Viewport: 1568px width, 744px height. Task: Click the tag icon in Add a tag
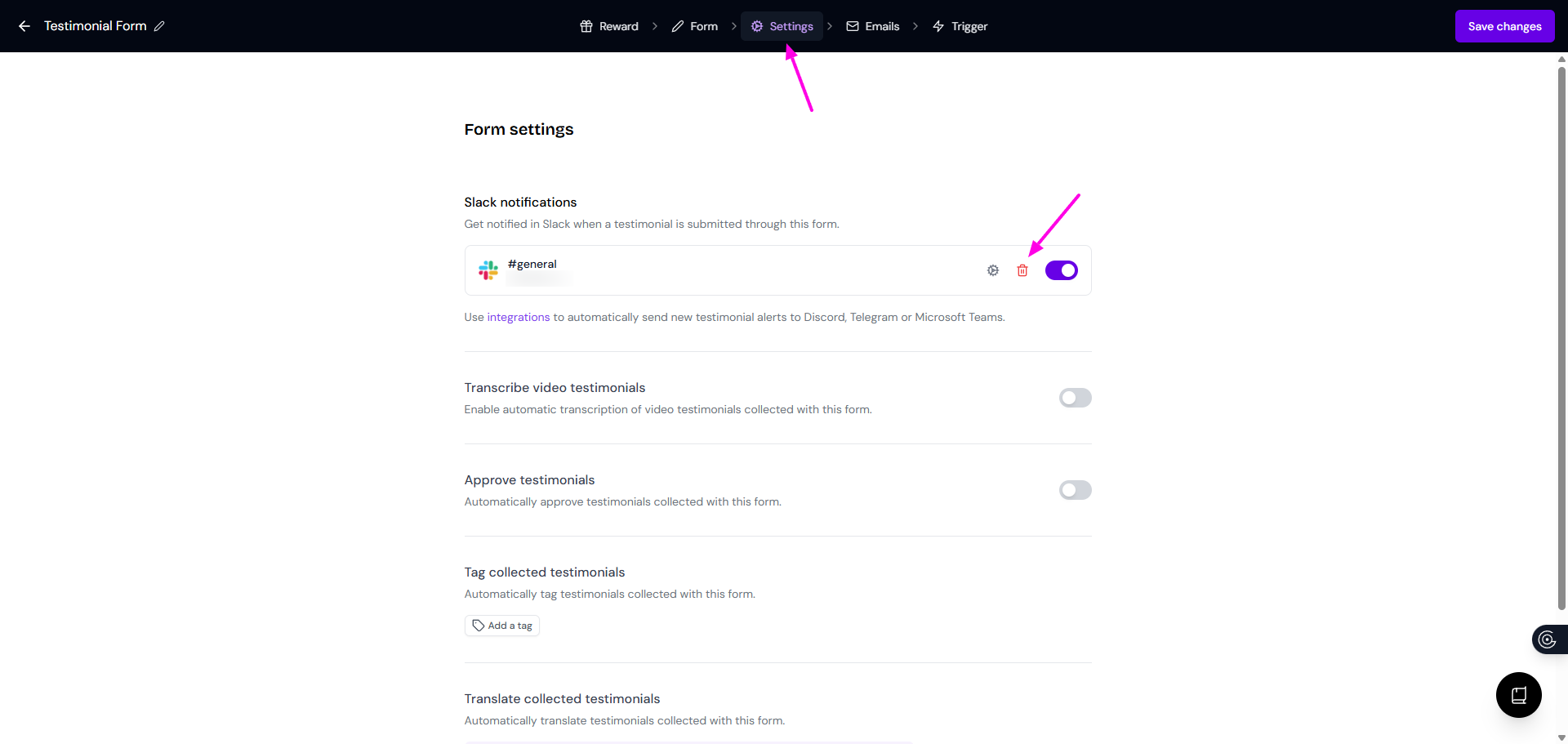pos(479,626)
